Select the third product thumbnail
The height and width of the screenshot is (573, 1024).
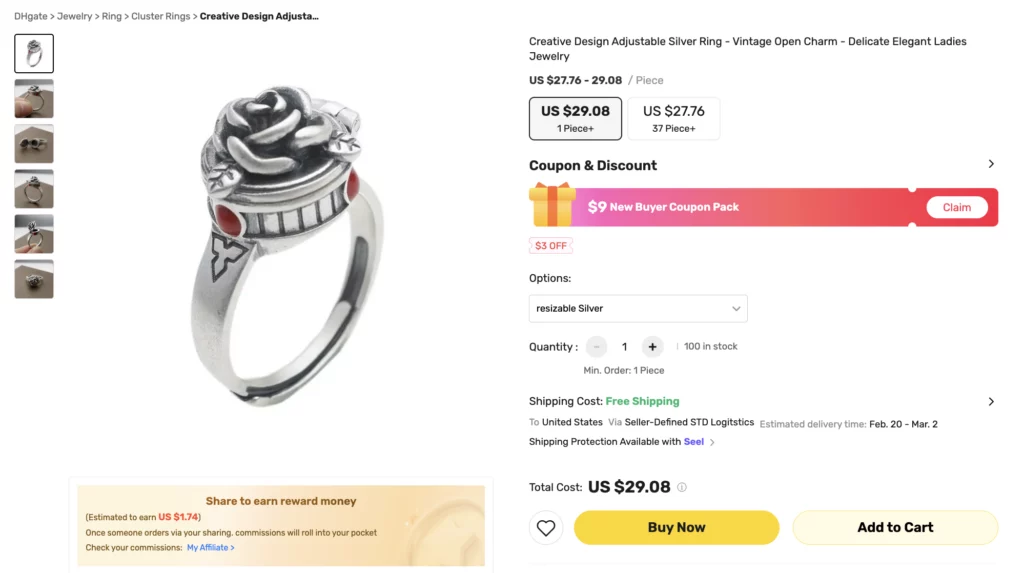(x=34, y=144)
